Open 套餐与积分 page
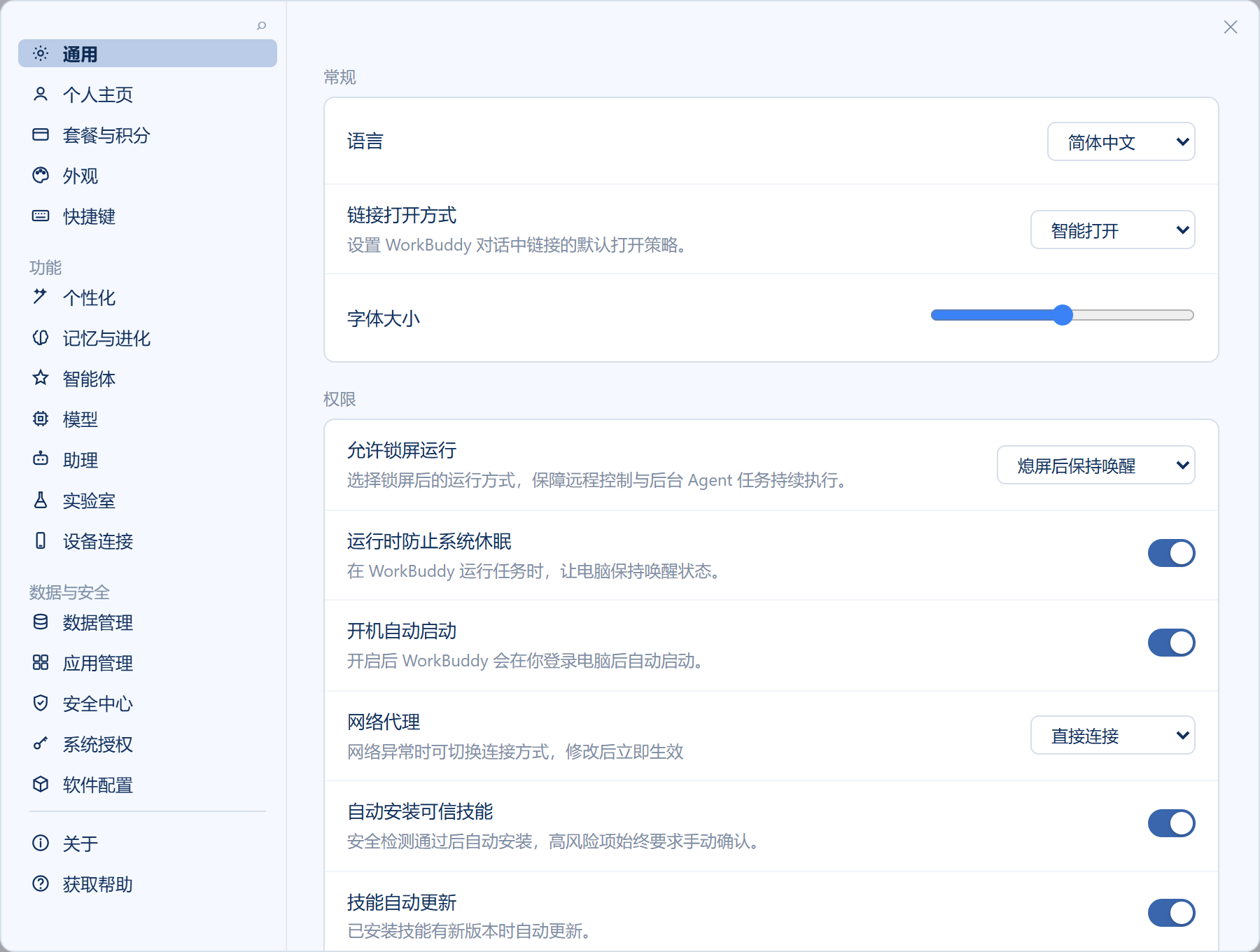This screenshot has width=1260, height=952. click(x=148, y=135)
